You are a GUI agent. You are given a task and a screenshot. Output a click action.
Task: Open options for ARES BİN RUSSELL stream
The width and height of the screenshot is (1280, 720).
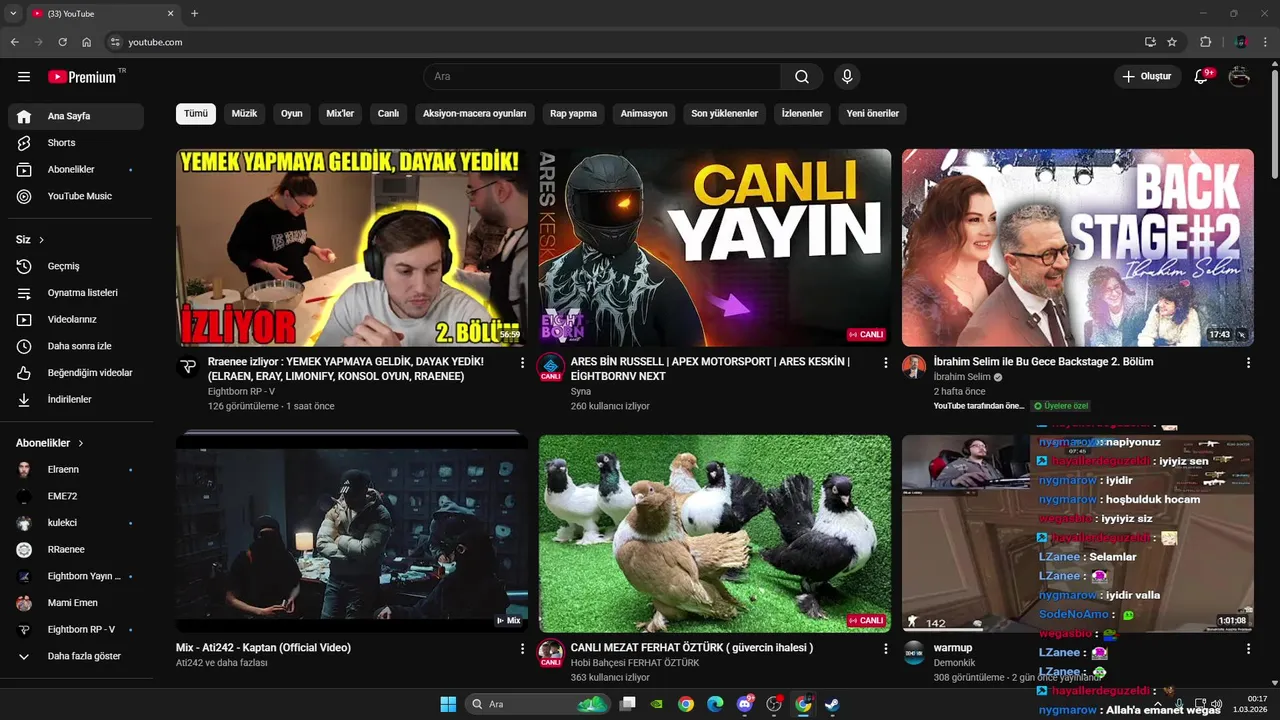tap(885, 363)
